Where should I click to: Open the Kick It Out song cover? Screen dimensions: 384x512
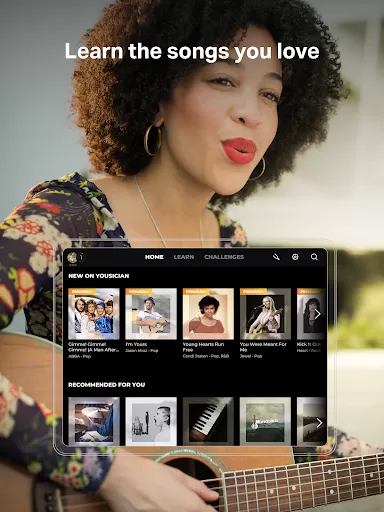[311, 314]
